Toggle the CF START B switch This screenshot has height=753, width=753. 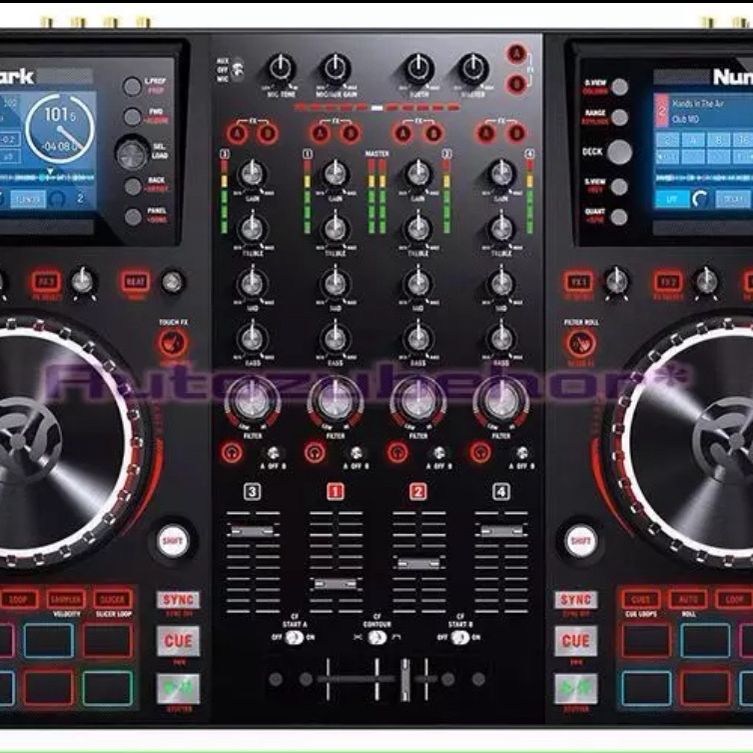(460, 638)
